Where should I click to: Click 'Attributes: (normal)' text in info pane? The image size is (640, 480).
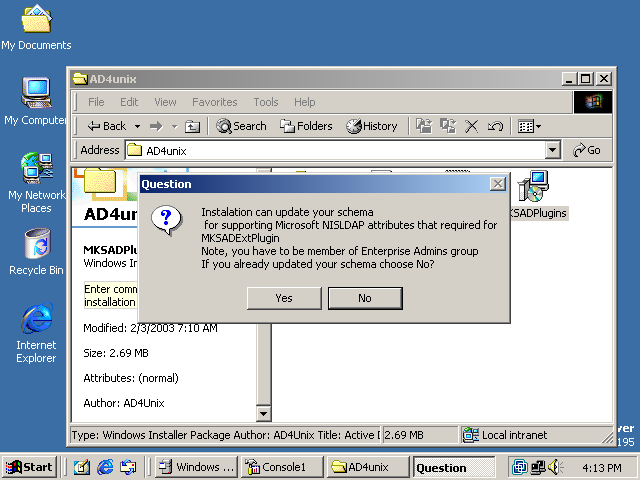click(131, 378)
